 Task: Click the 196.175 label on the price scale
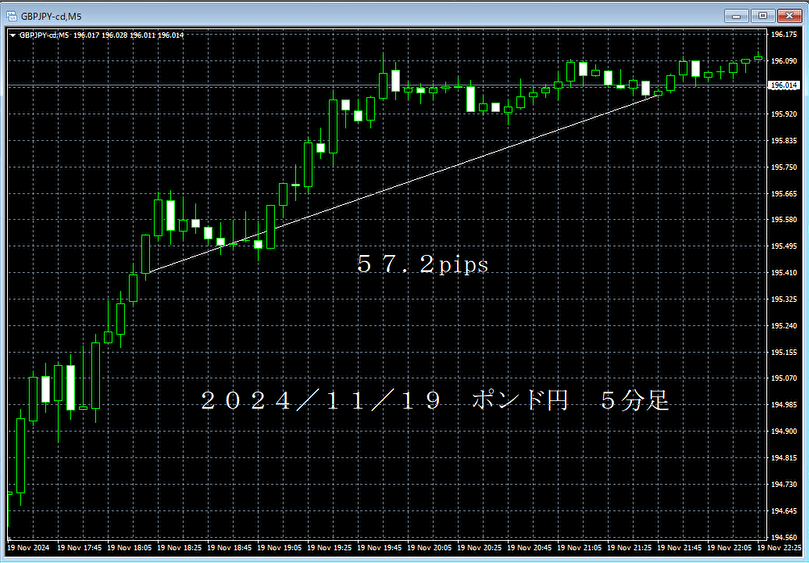(783, 34)
